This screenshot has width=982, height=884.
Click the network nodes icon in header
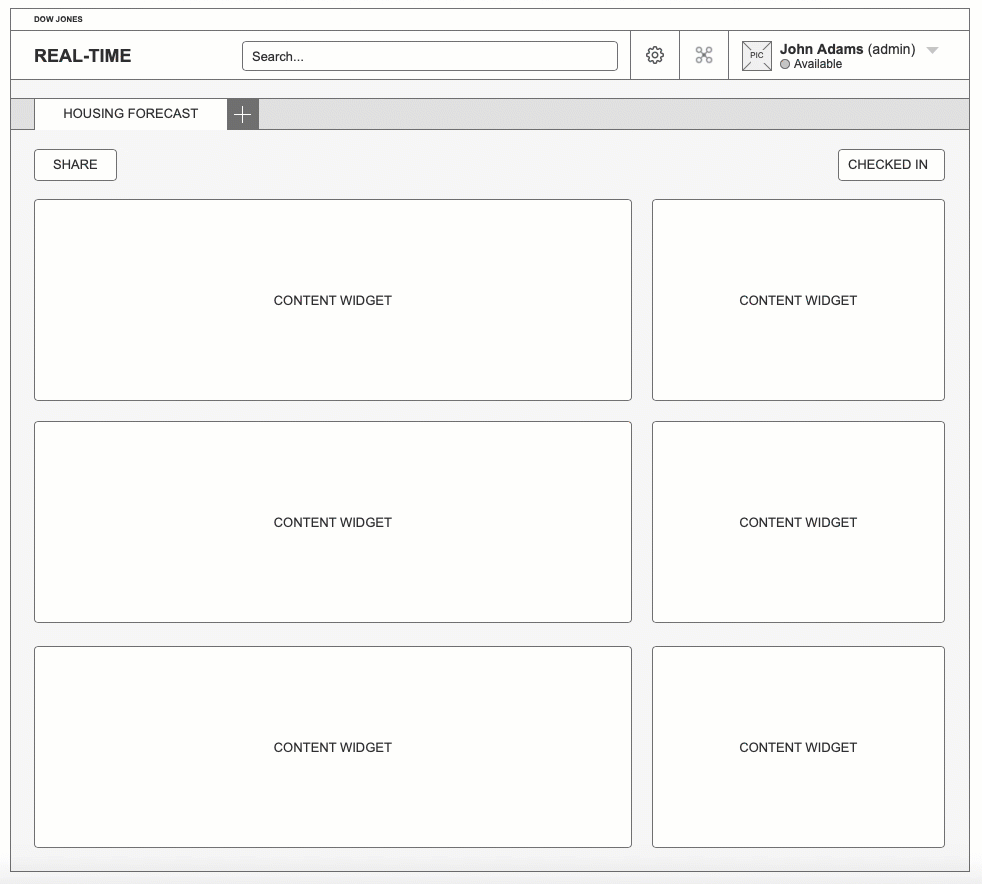[x=704, y=55]
